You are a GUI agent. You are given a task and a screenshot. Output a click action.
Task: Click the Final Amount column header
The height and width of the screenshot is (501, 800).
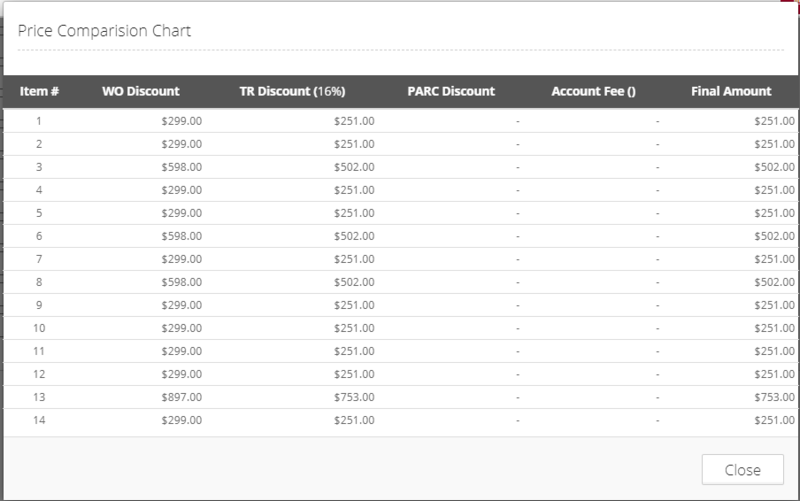(x=731, y=91)
